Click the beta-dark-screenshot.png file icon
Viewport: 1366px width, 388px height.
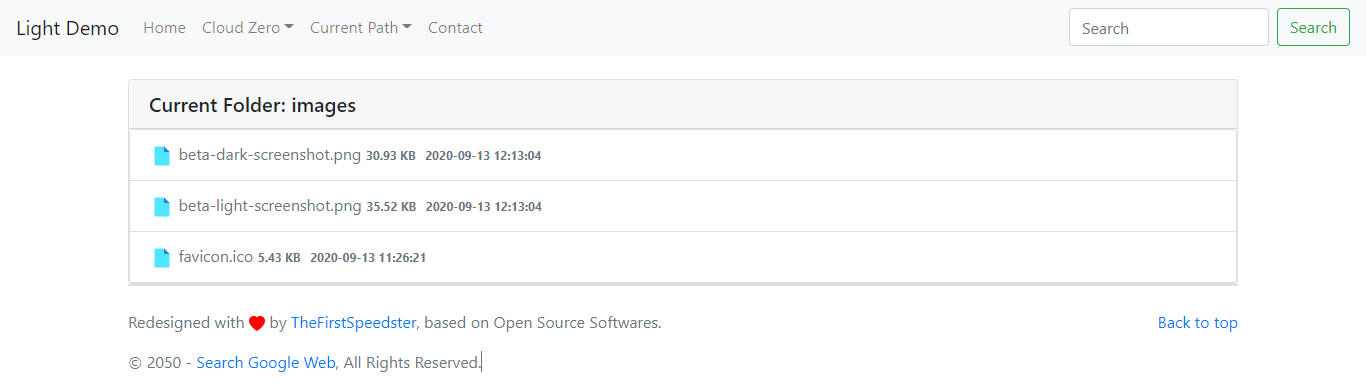[x=161, y=156]
